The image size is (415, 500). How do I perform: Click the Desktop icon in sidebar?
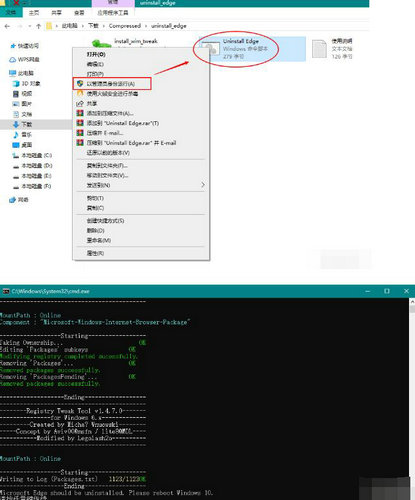[x=16, y=145]
